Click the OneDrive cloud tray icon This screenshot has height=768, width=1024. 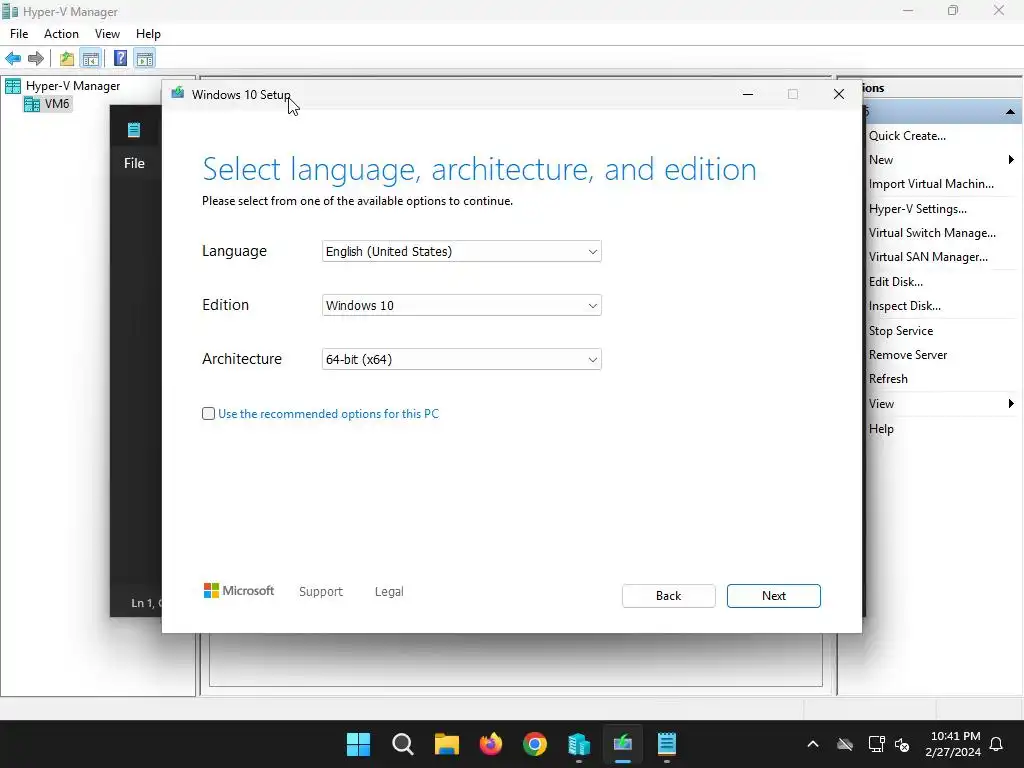pyautogui.click(x=845, y=744)
